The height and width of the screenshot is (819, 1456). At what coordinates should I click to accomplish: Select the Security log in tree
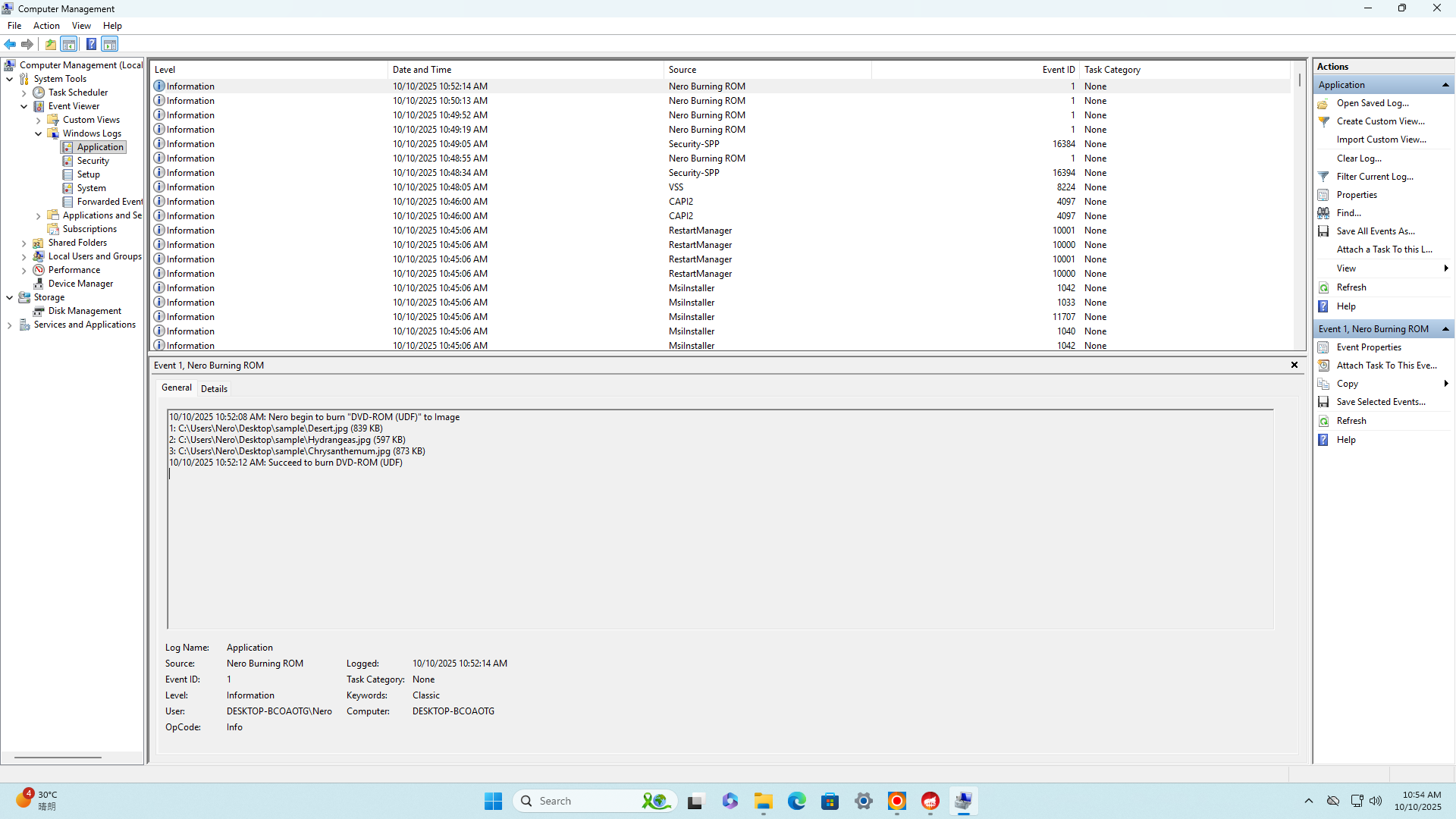[x=93, y=161]
